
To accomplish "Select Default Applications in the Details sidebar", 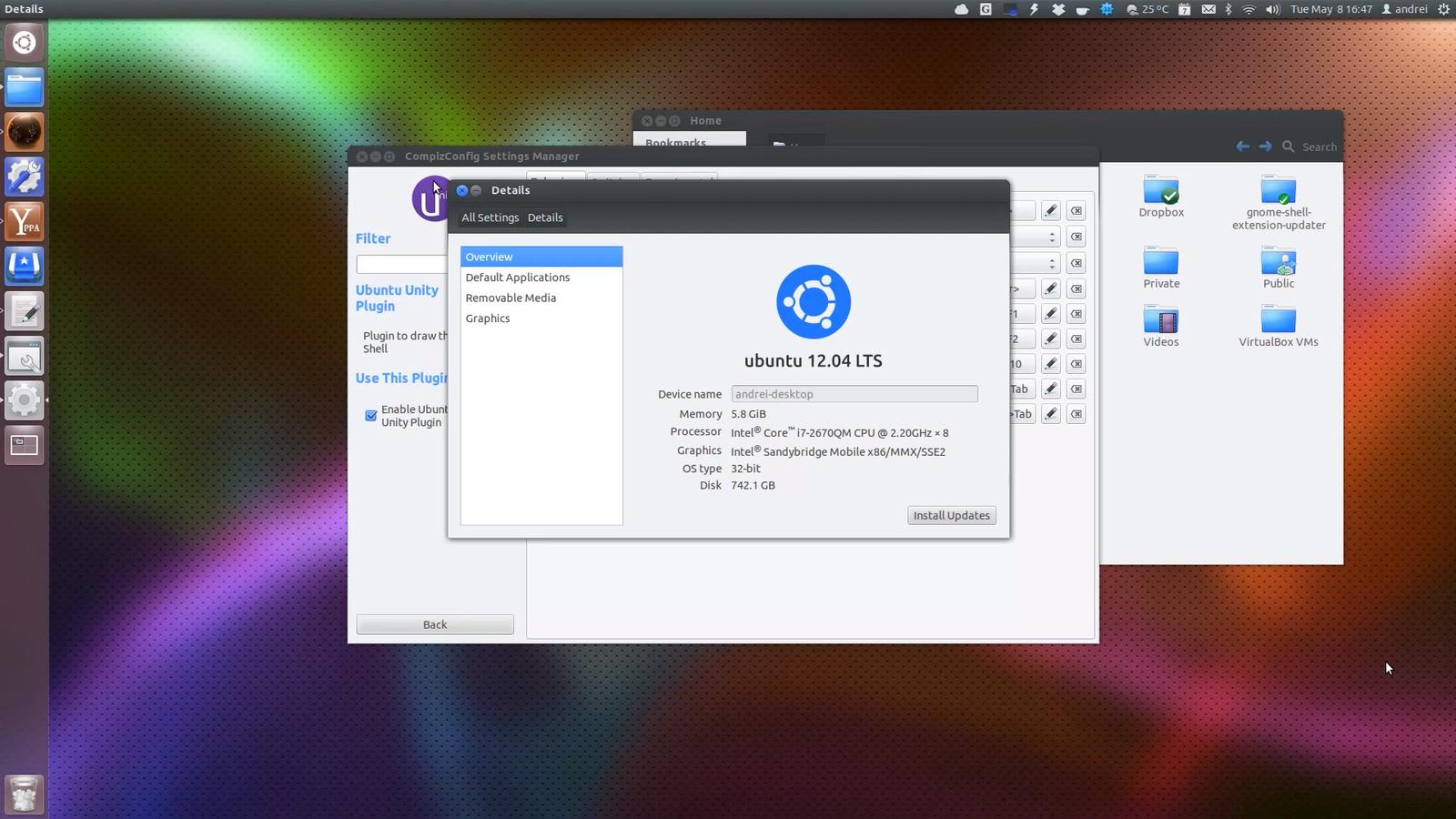I will coord(517,277).
